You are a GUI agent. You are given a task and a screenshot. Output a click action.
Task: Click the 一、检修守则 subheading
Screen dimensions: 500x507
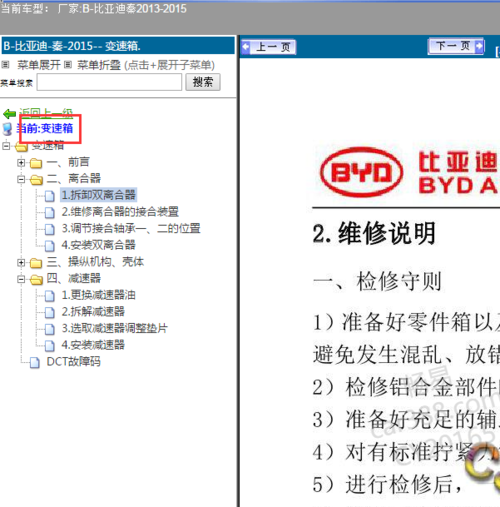[377, 281]
